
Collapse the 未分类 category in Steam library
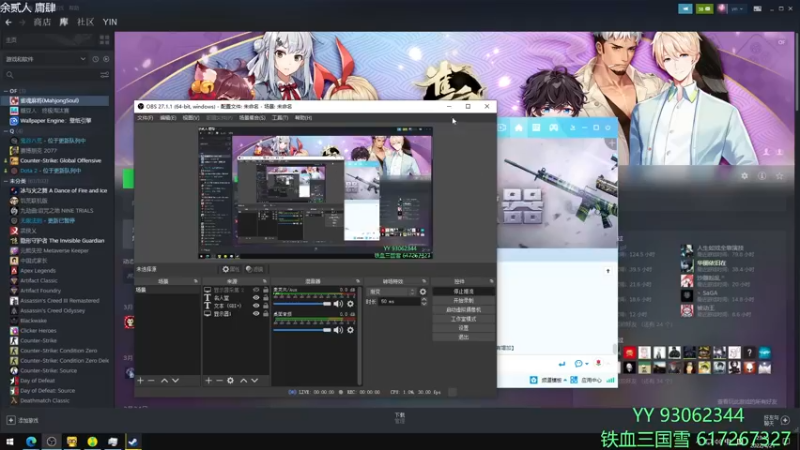6,181
